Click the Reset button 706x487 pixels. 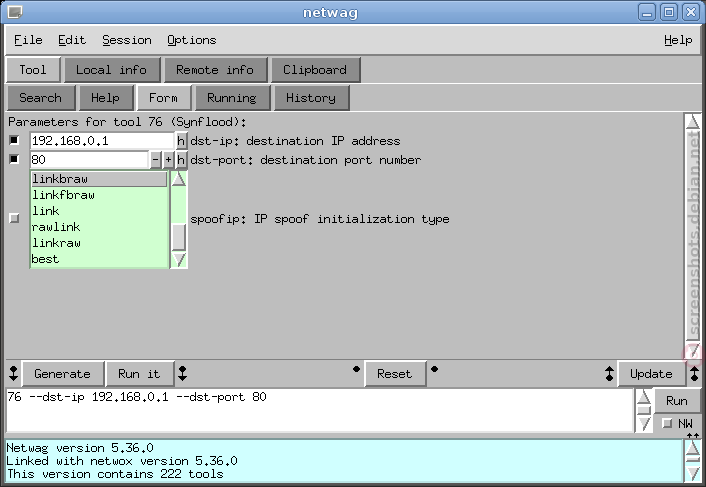click(395, 374)
